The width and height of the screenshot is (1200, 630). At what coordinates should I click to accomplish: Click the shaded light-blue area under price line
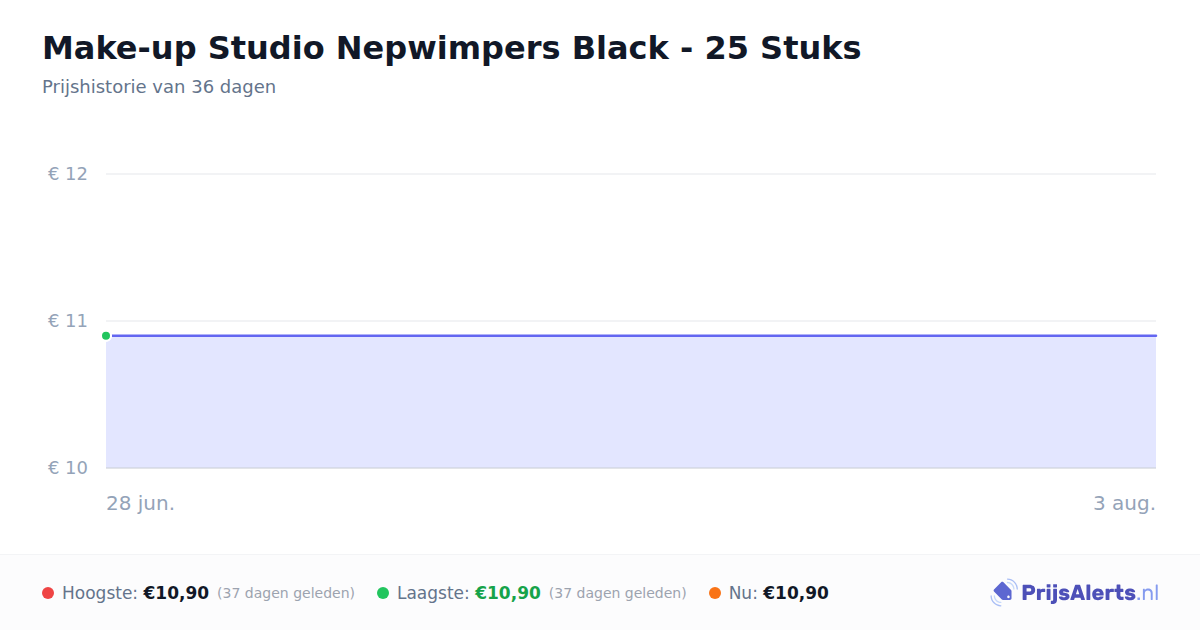[x=631, y=402]
